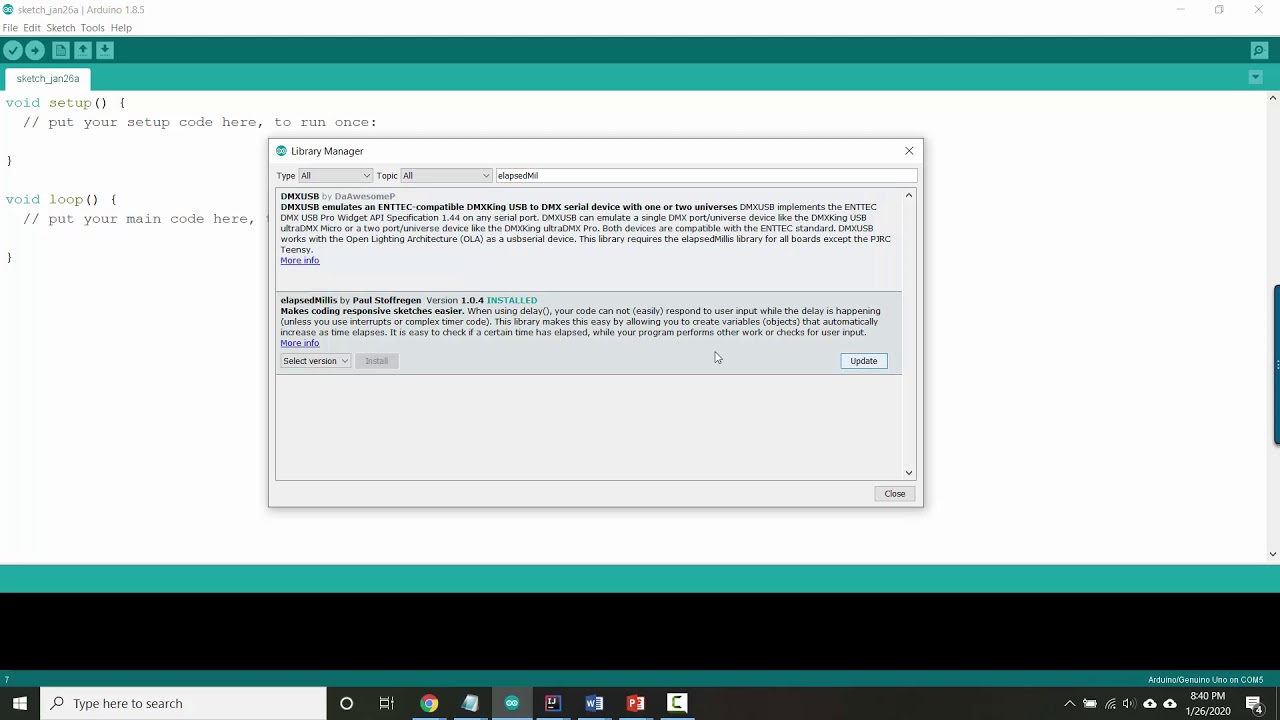Open the Sketch menu
Viewport: 1280px width, 720px height.
point(61,28)
